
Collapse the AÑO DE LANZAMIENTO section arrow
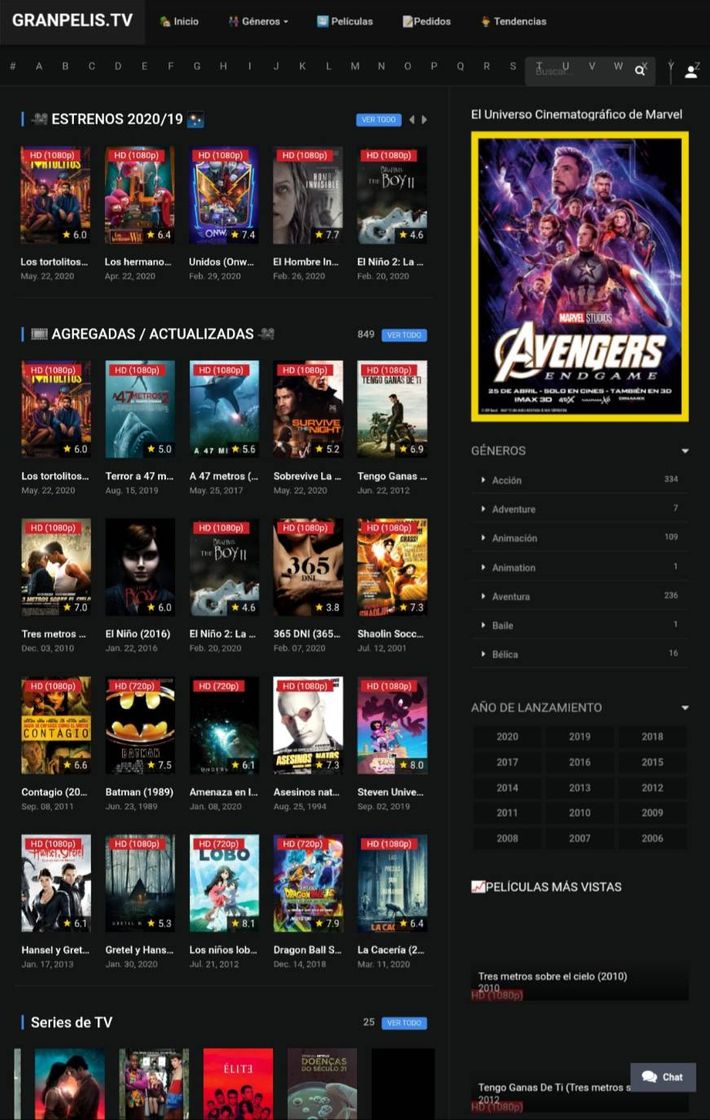click(685, 708)
